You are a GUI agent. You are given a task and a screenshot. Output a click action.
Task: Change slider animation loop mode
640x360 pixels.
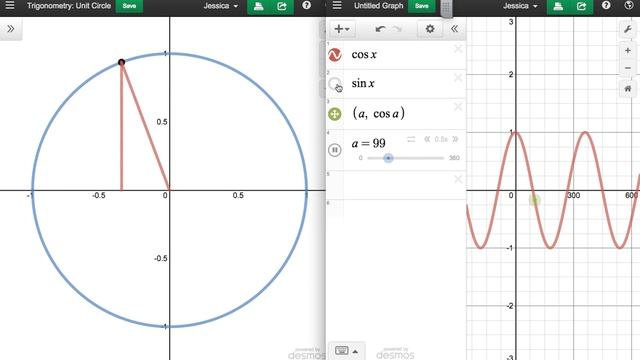(x=411, y=139)
